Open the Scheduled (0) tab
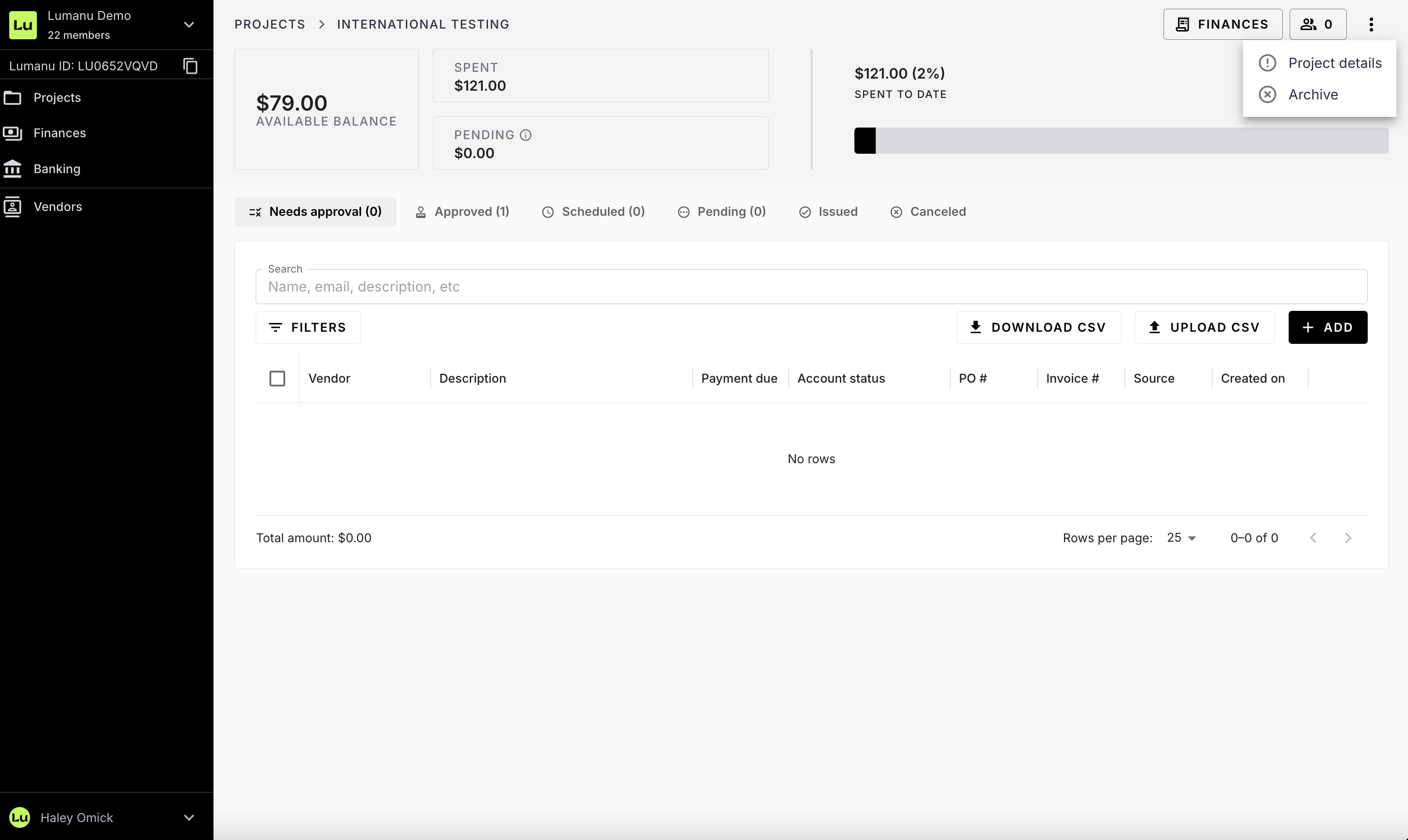The width and height of the screenshot is (1408, 840). (x=593, y=212)
